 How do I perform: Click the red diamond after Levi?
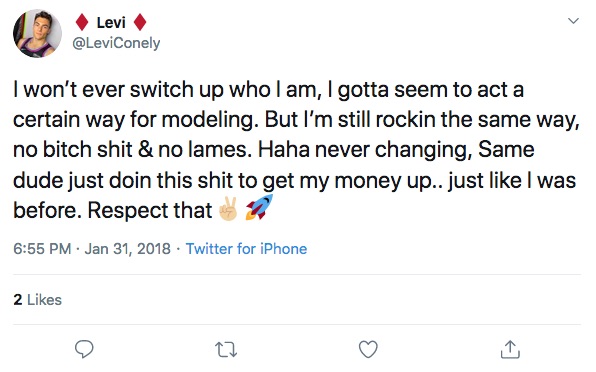[140, 22]
